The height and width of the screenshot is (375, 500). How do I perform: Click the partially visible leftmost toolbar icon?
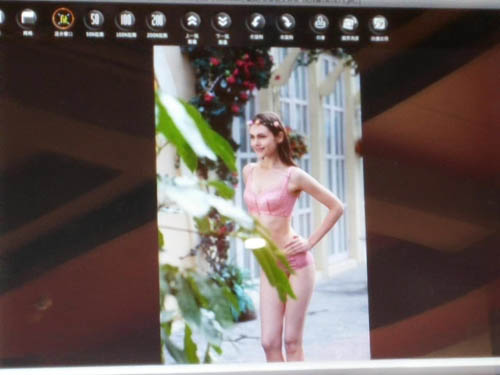(2, 18)
